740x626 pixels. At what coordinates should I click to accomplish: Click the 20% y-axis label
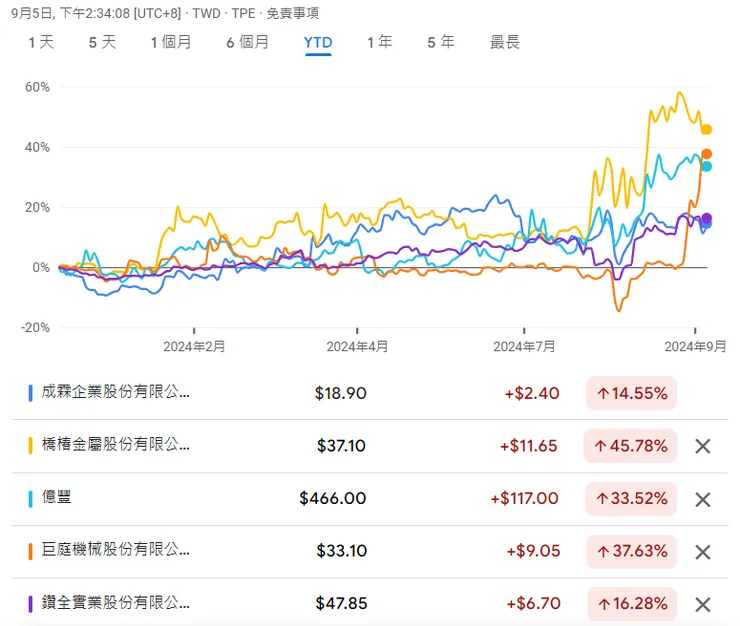(37, 207)
